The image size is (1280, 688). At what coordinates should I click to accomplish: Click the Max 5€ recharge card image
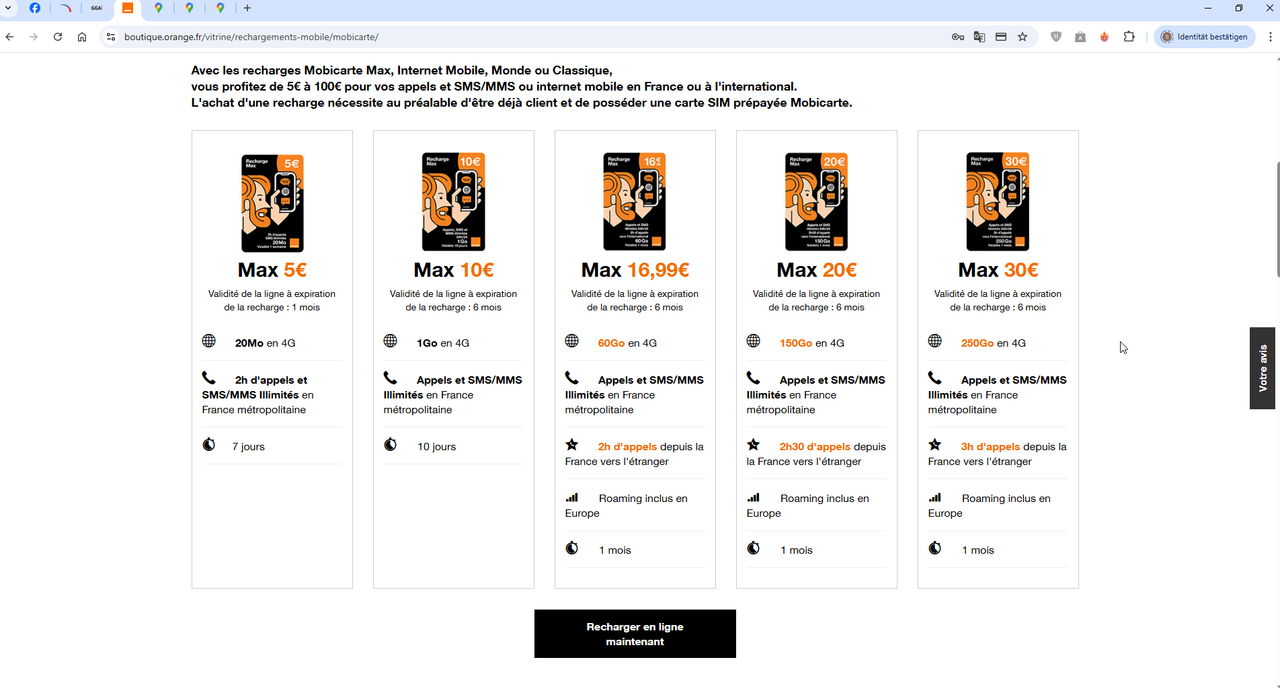tap(272, 203)
